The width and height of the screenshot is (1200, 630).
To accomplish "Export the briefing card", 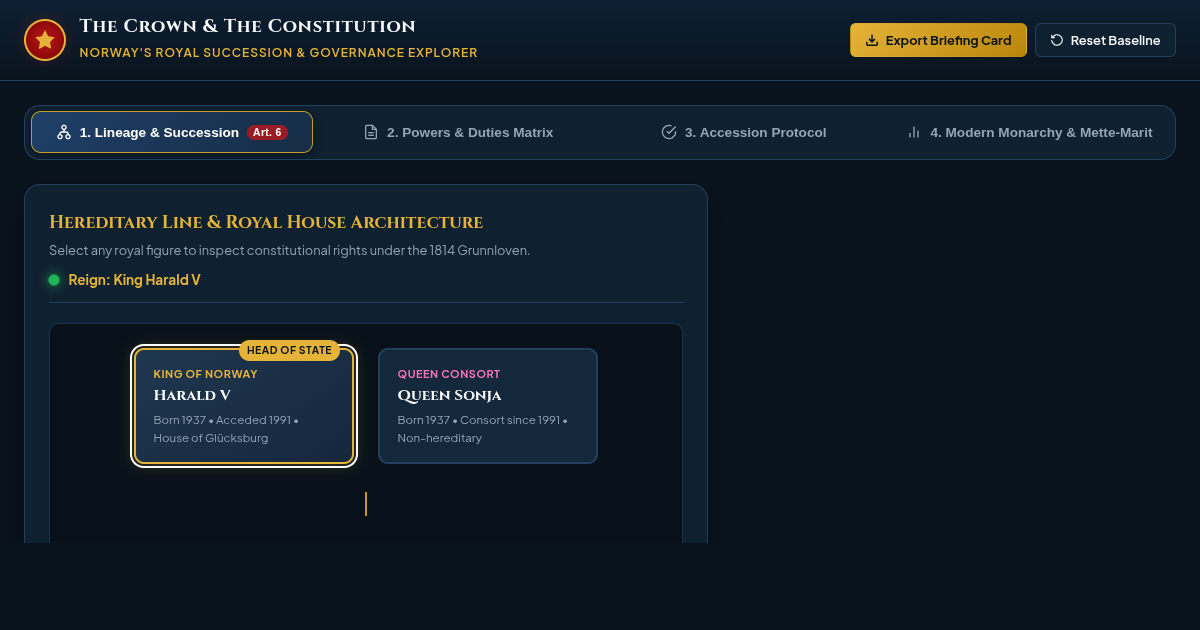I will (938, 40).
